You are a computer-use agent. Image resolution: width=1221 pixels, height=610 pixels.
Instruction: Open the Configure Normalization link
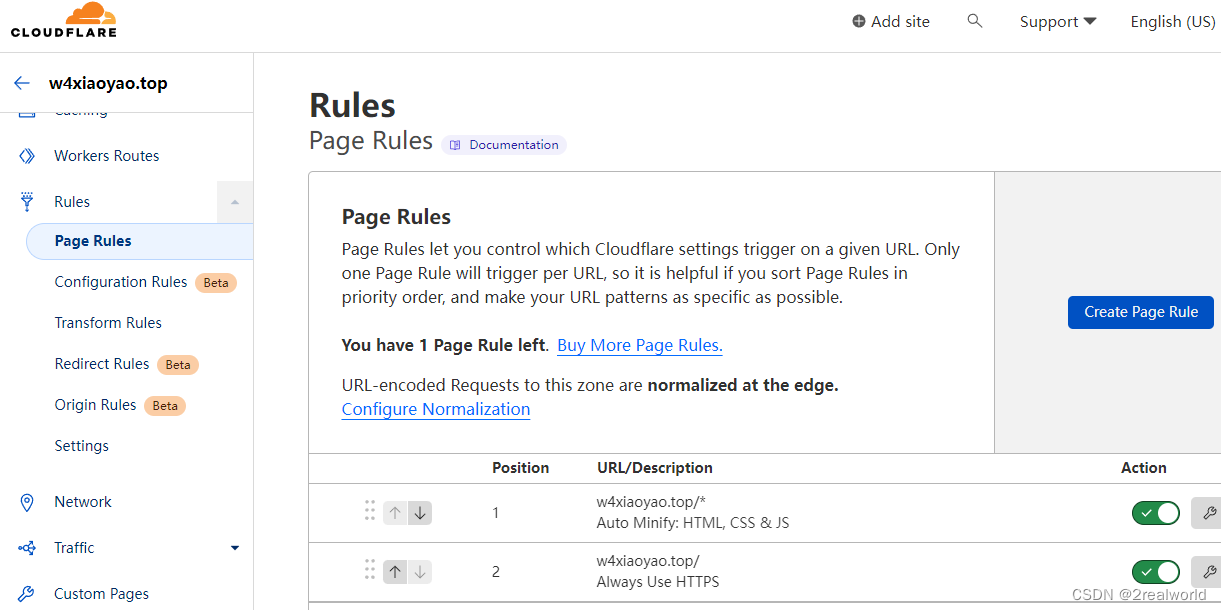(436, 409)
